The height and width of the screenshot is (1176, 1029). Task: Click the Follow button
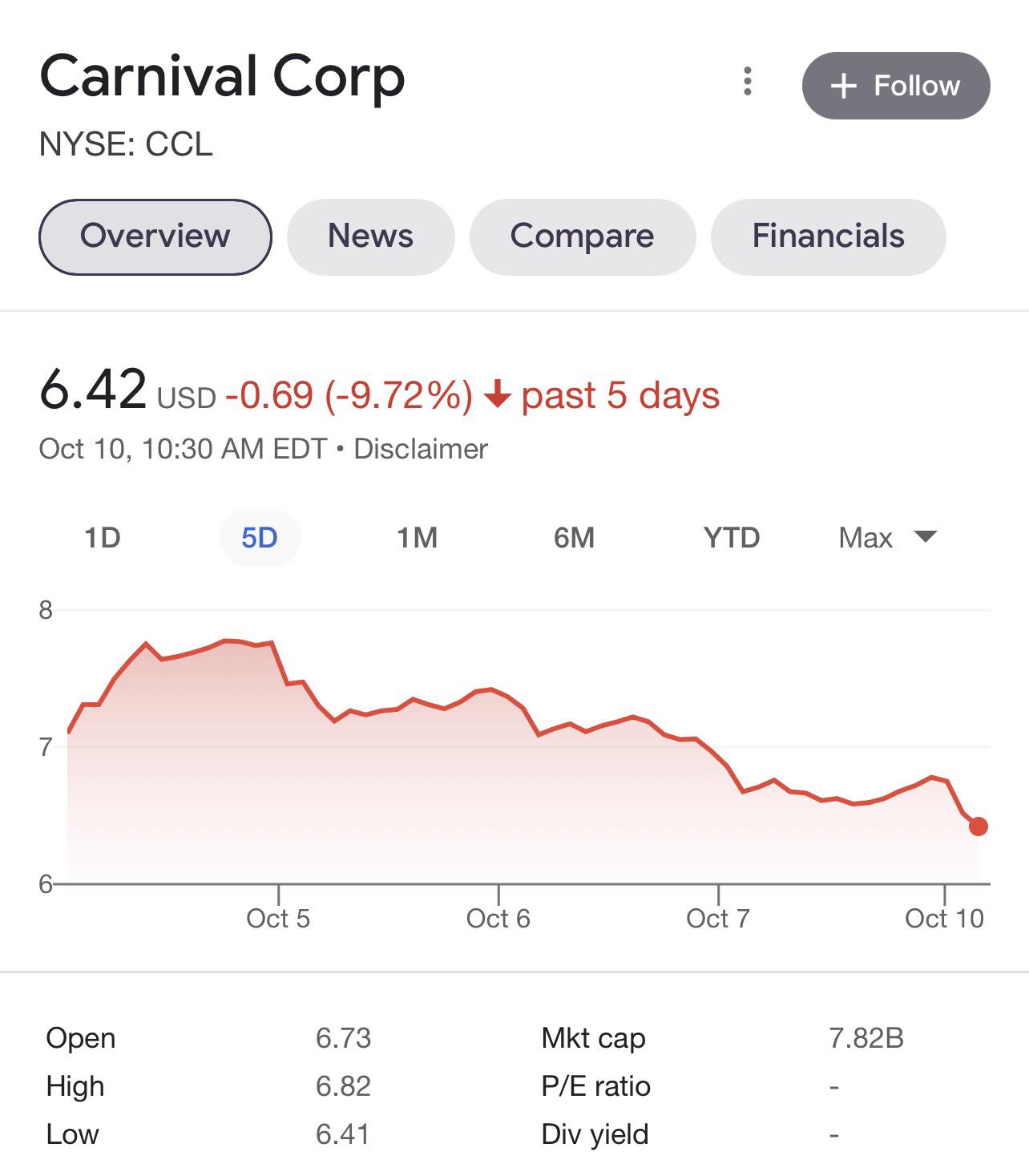895,86
